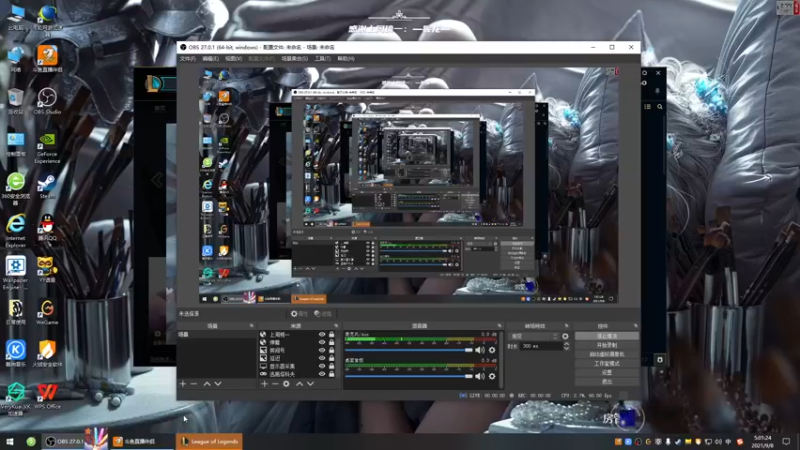Pop out the 场景 dock via its header icon

point(252,326)
